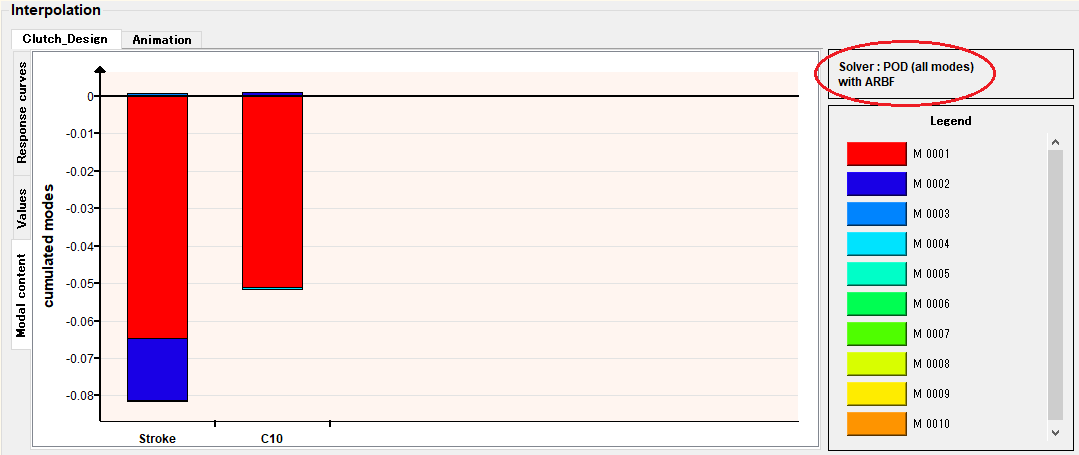Viewport: 1079px width, 455px height.
Task: Open the Values vertical tab
Action: pos(22,208)
